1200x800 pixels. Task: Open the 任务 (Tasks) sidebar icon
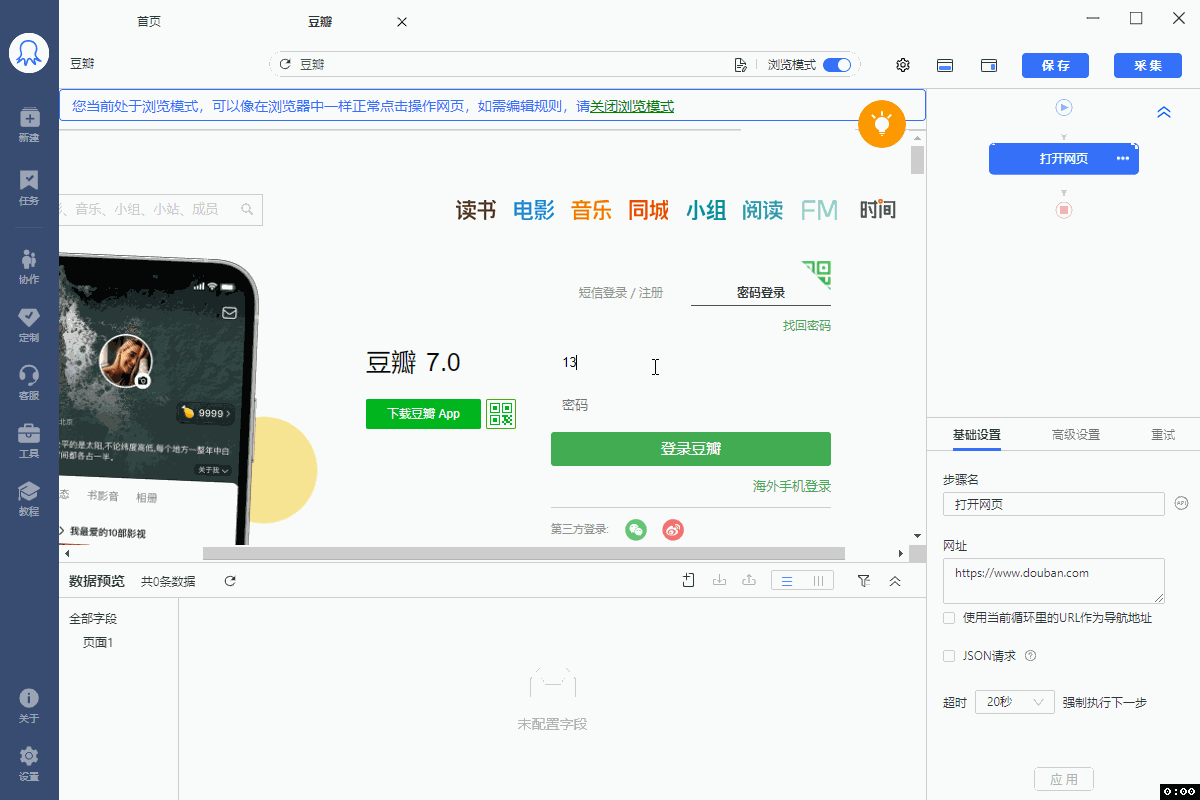pos(29,180)
